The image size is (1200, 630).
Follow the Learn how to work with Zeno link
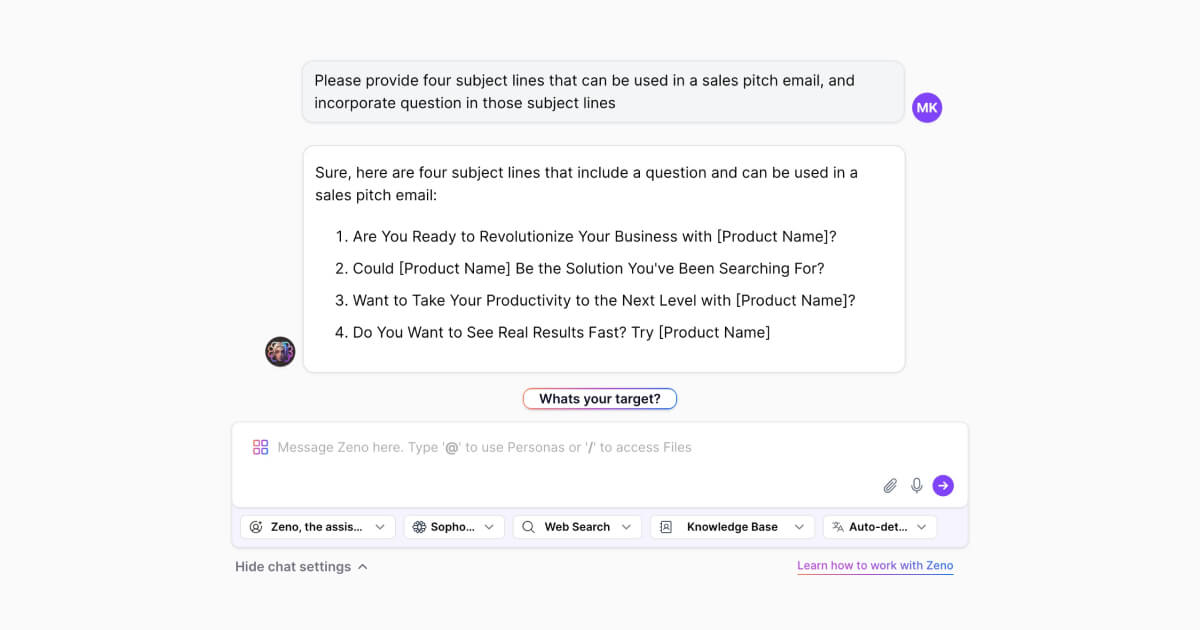pos(875,566)
